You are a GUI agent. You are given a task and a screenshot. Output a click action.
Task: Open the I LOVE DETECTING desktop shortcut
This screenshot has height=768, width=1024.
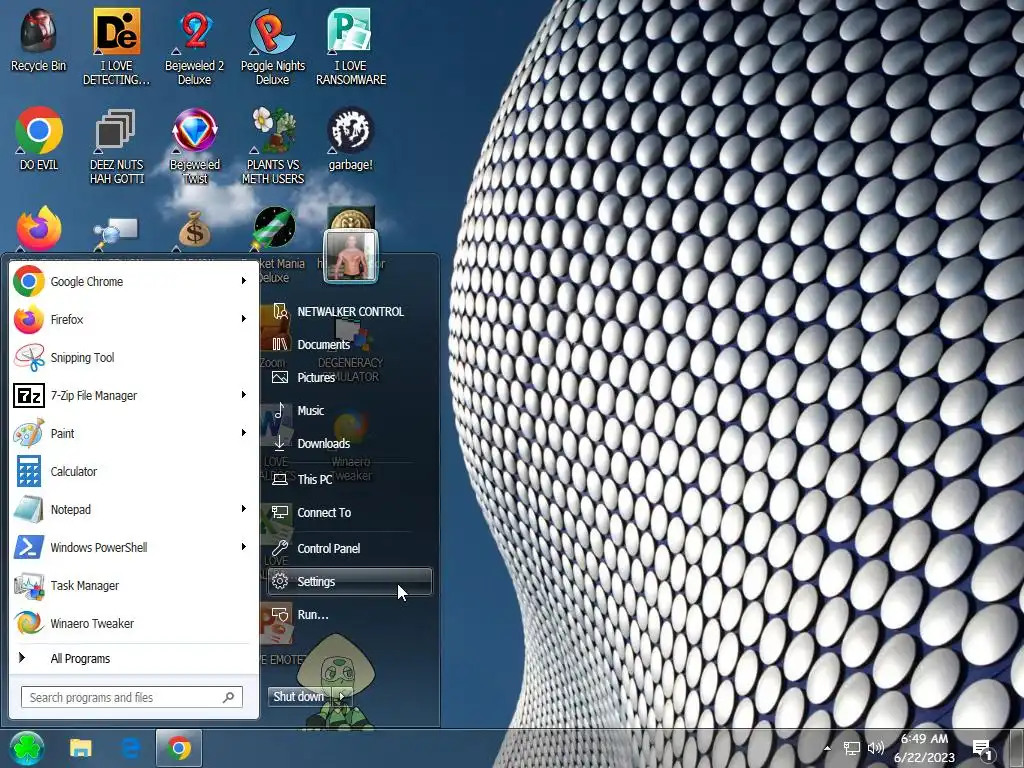click(116, 47)
